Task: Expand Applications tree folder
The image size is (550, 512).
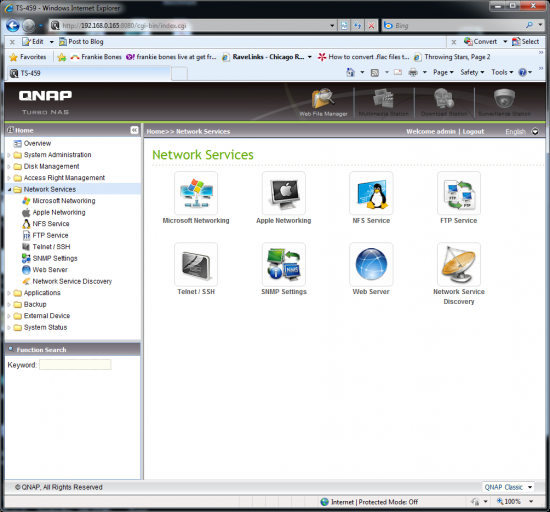Action: 9,293
